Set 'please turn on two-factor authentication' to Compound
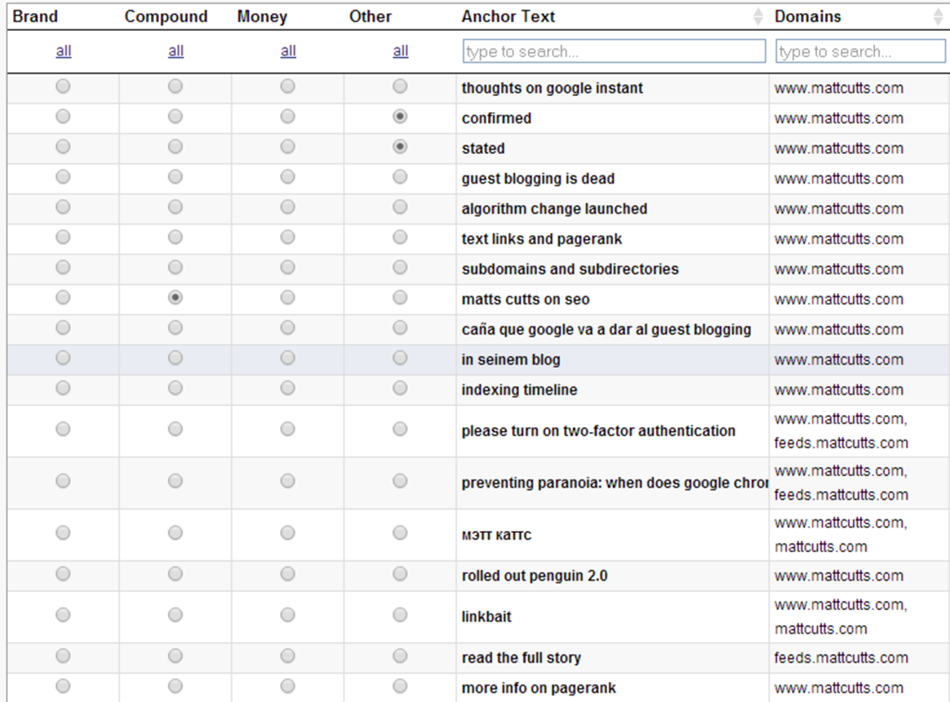 pos(175,429)
